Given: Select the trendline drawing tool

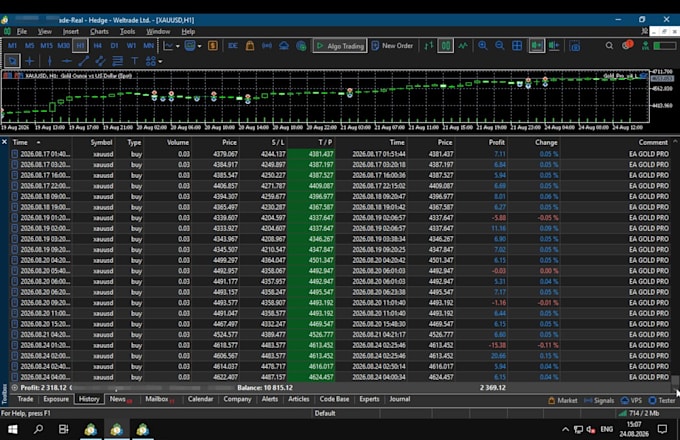Looking at the screenshot, I should (x=83, y=61).
